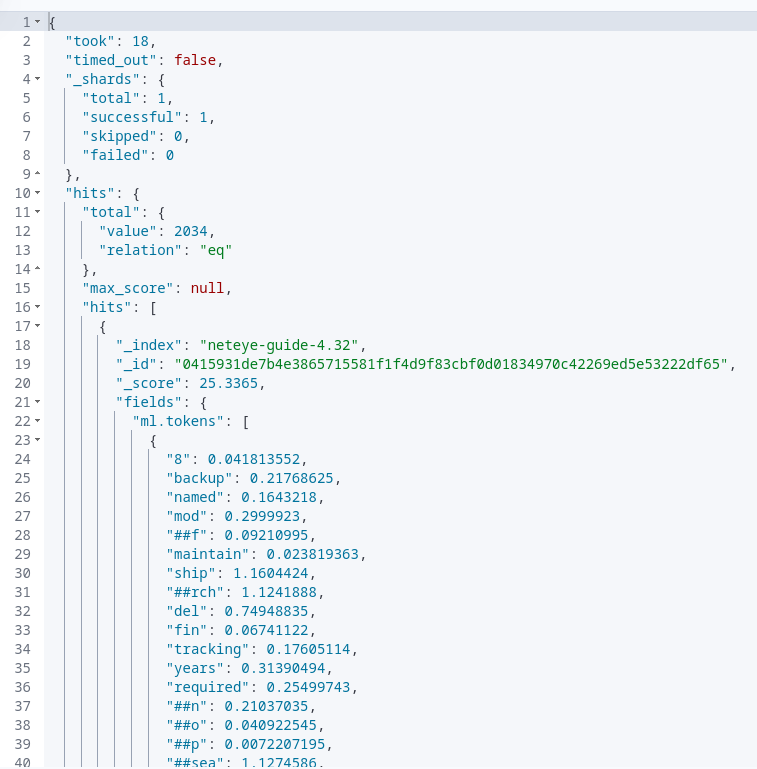Click the "eq" string value

(x=216, y=250)
